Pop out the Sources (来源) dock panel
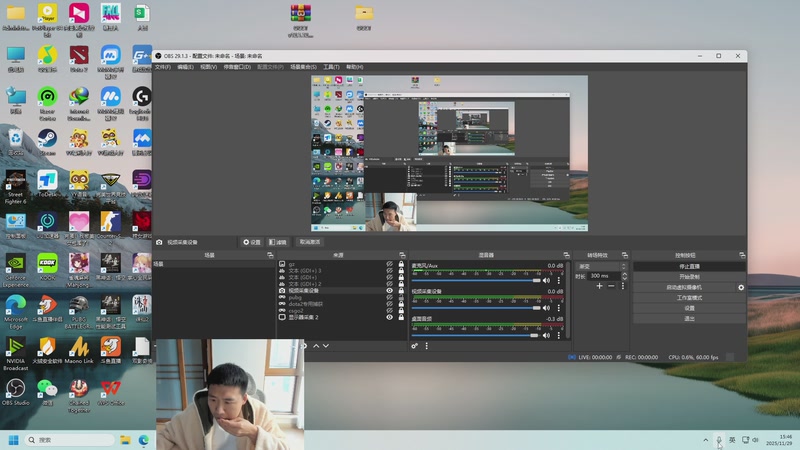This screenshot has width=800, height=450. 402,255
